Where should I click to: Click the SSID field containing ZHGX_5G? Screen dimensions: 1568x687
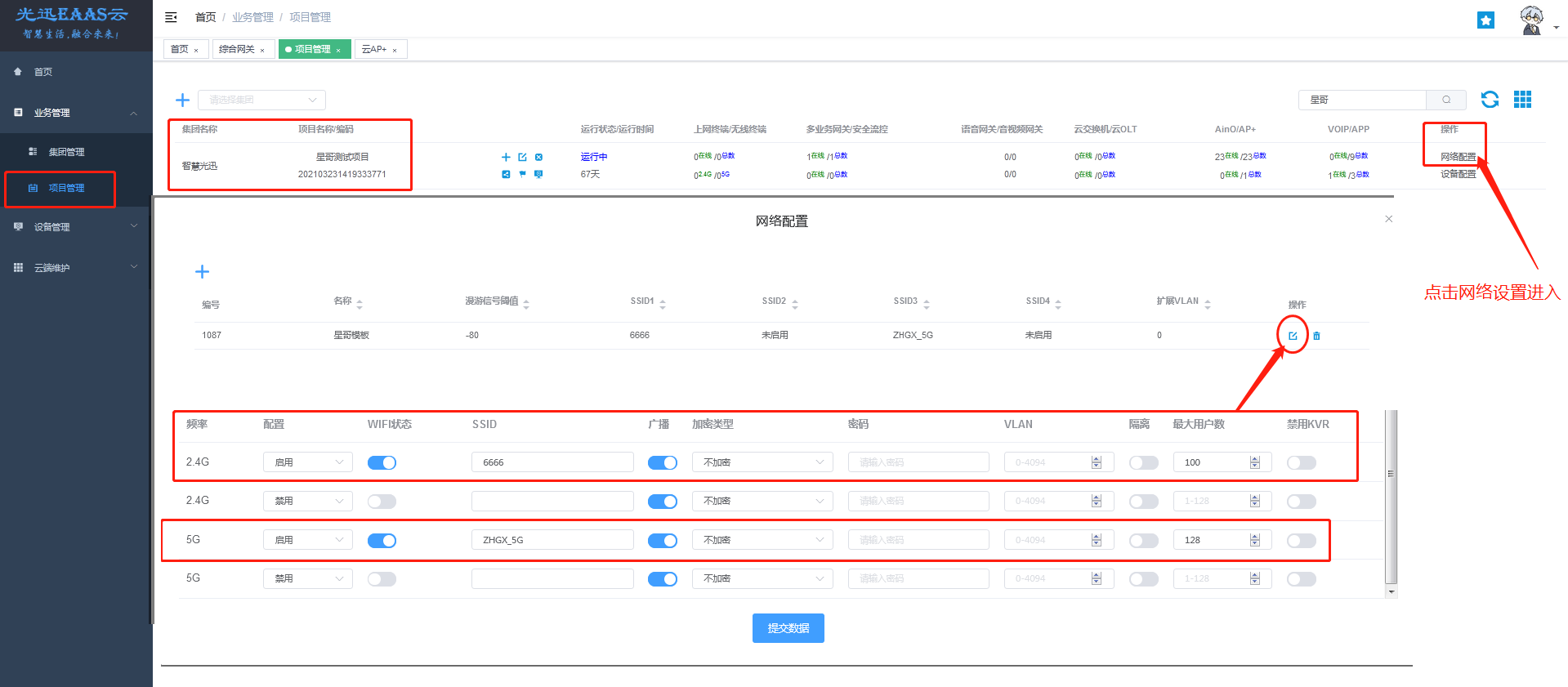[x=552, y=540]
